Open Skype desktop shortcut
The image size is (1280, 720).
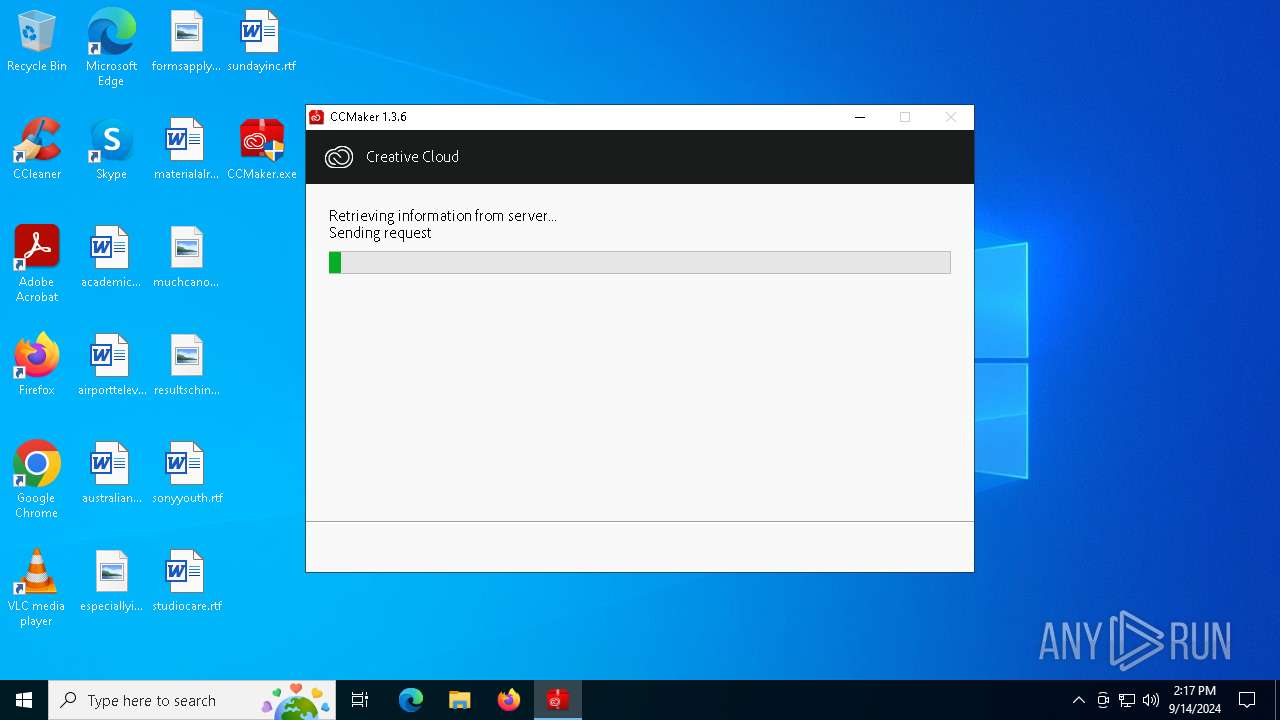[111, 149]
